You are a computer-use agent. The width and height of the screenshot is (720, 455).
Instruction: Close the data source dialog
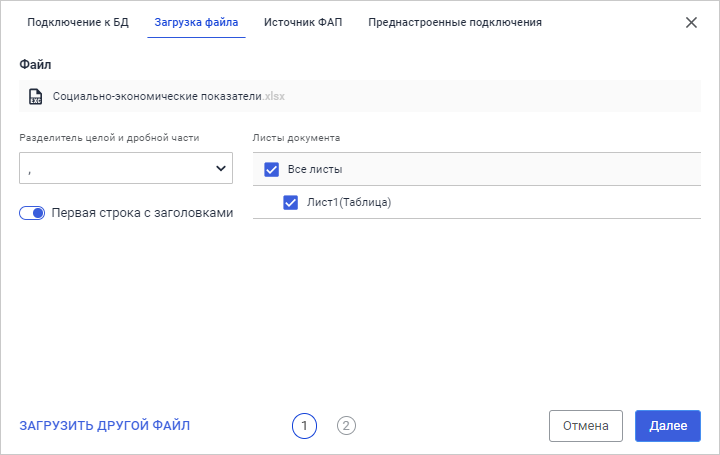[x=691, y=22]
